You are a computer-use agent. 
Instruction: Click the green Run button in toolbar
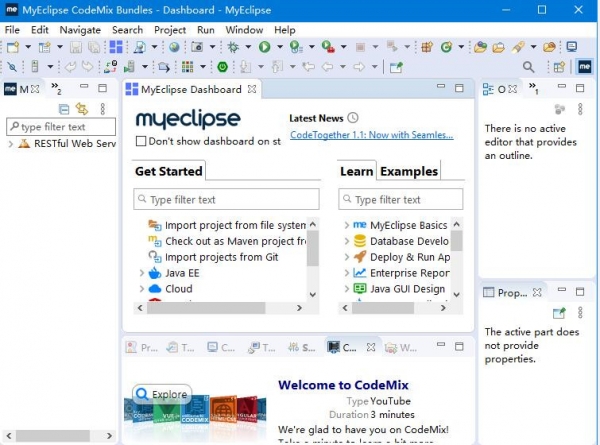click(264, 47)
